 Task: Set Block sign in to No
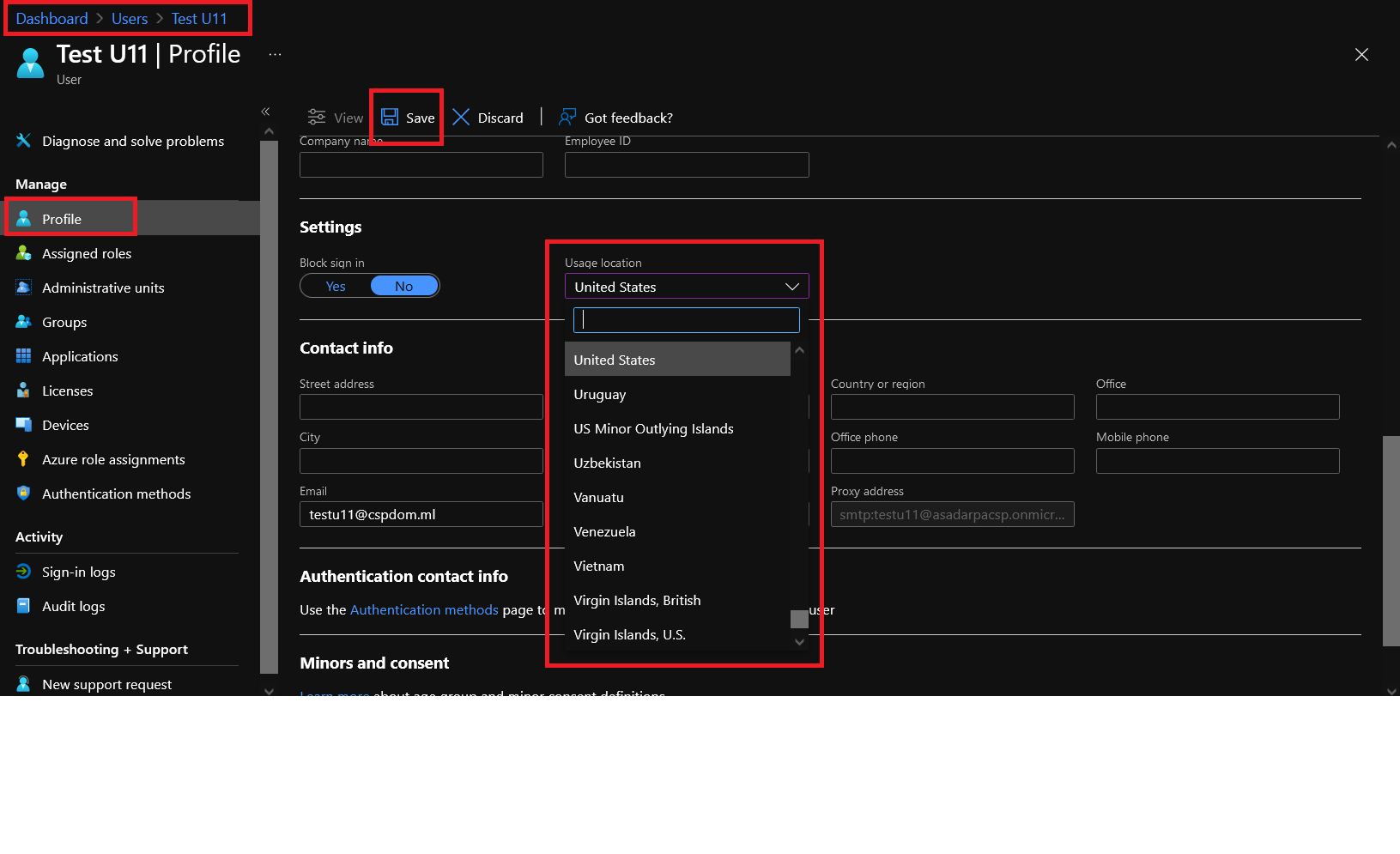403,287
